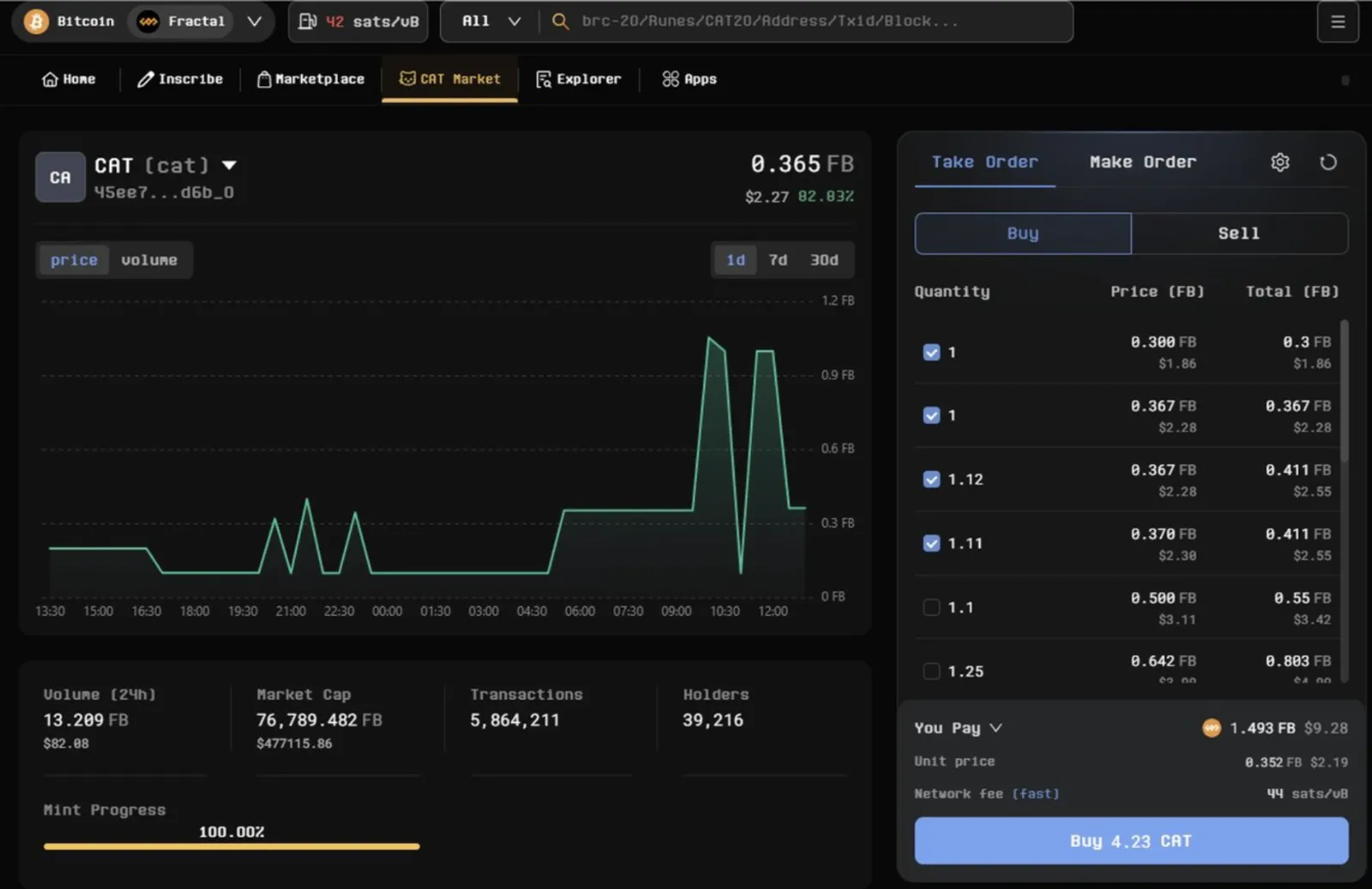Click the Total (FB) column header
This screenshot has height=889, width=1372.
[1292, 292]
